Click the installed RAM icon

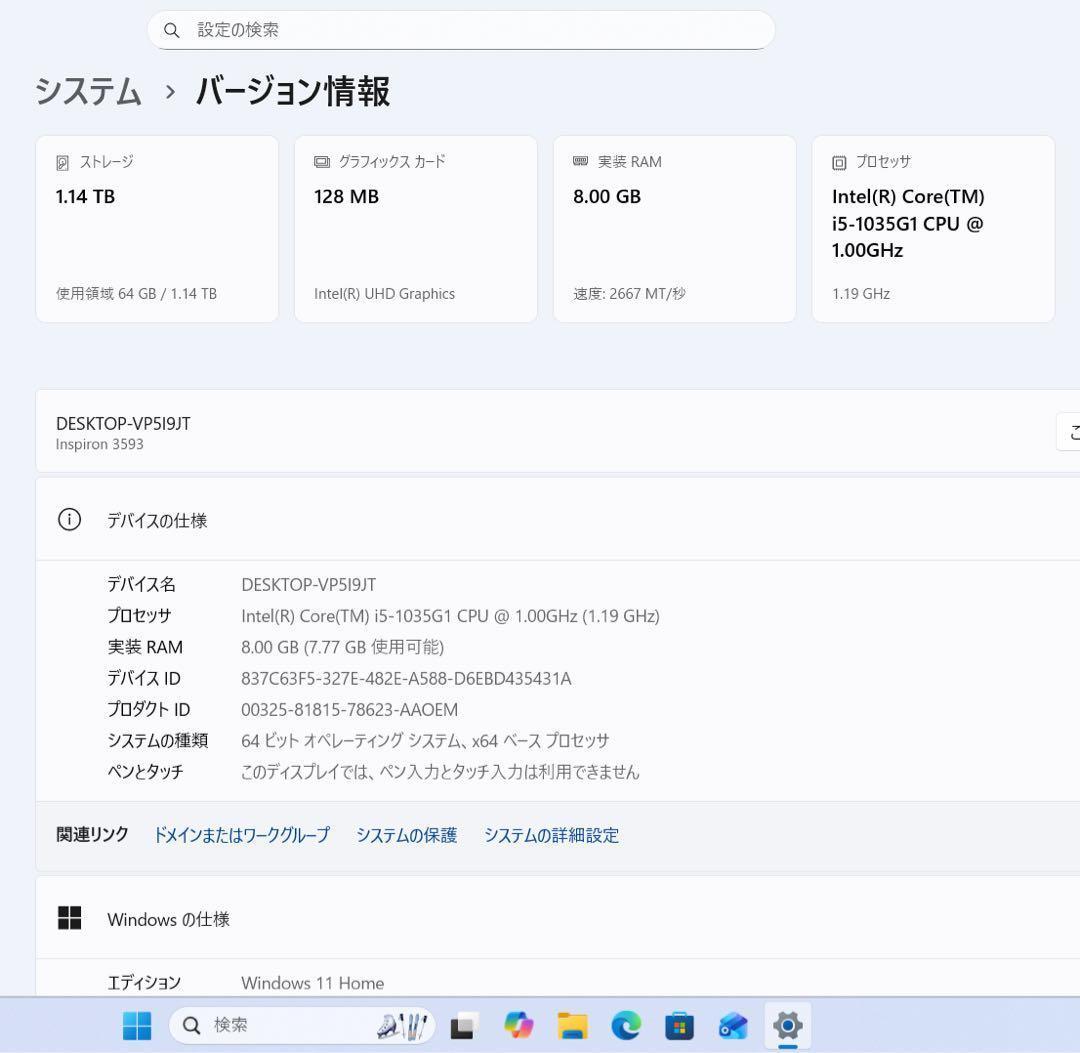coord(581,161)
